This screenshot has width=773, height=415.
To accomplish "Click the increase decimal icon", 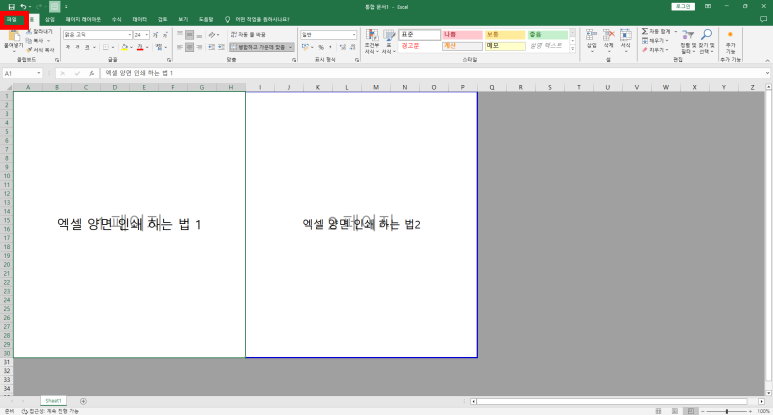I will coord(343,47).
